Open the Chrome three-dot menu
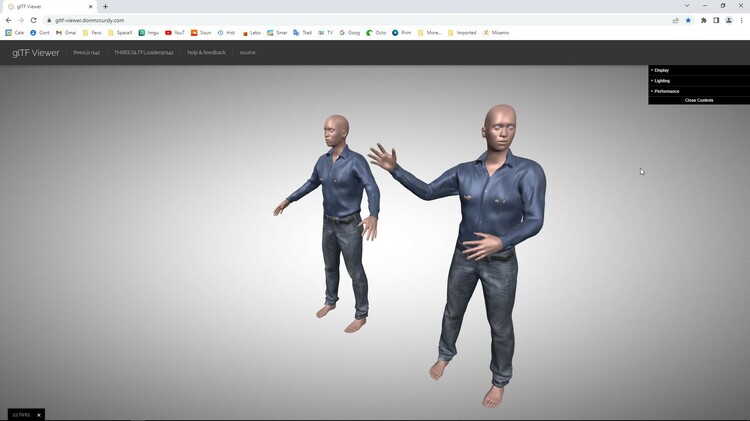750x421 pixels. 741,20
